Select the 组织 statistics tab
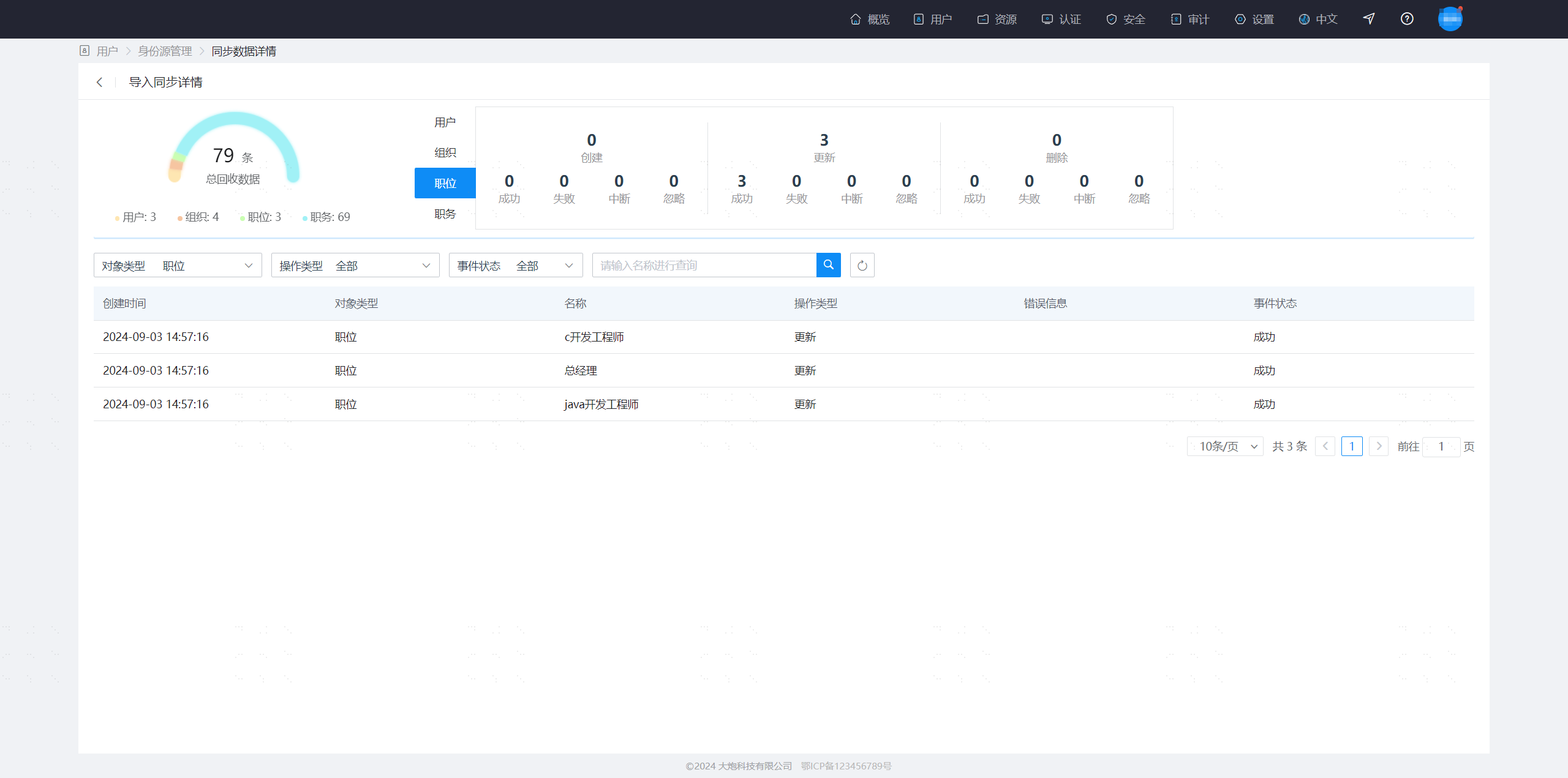Viewport: 1568px width, 778px height. coord(445,152)
